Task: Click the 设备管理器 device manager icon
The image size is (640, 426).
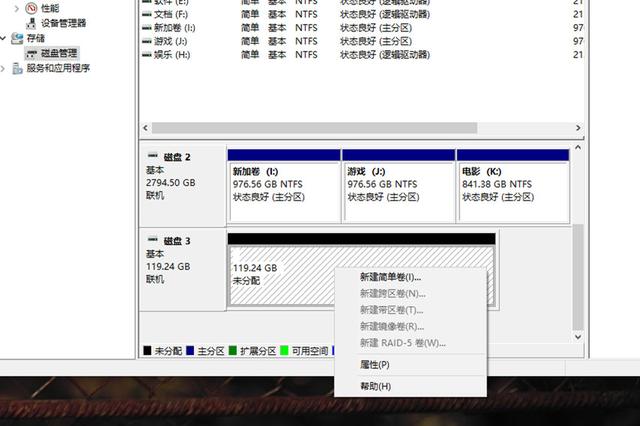Action: point(31,23)
